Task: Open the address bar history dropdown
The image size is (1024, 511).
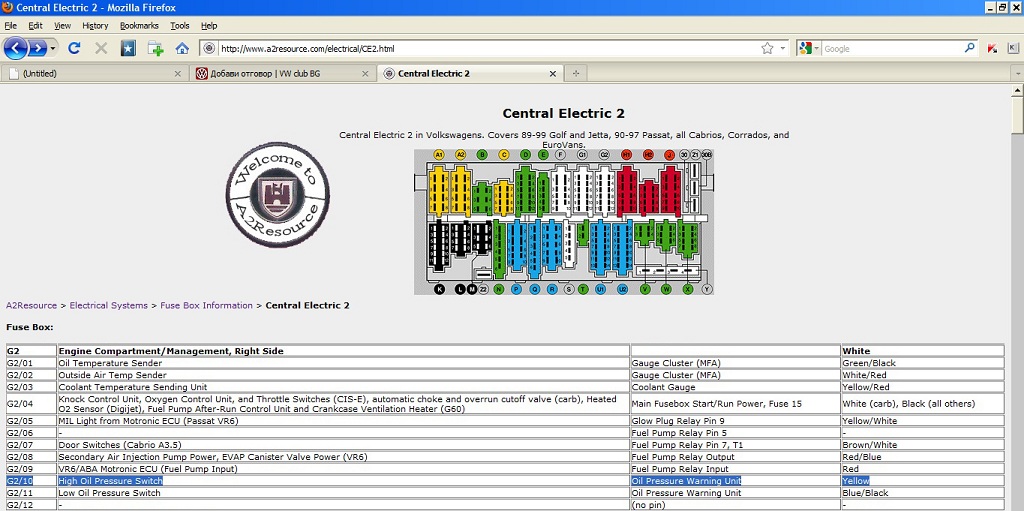Action: point(783,48)
